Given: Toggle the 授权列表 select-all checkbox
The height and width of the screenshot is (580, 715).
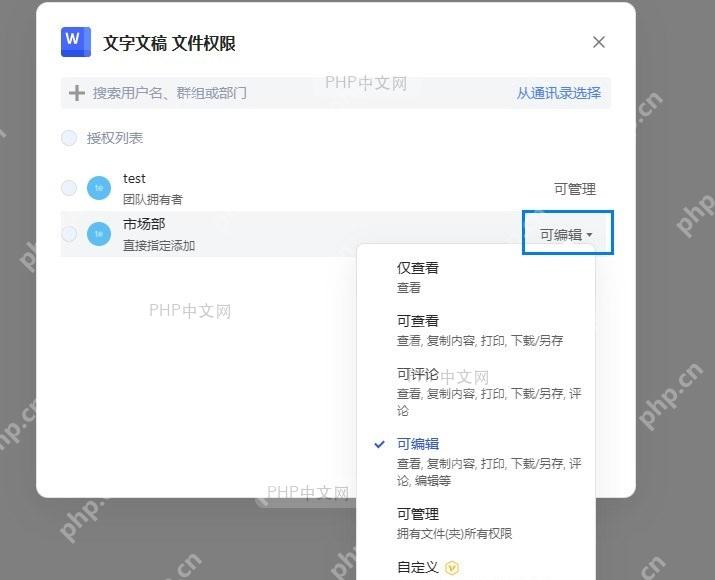Looking at the screenshot, I should point(69,138).
